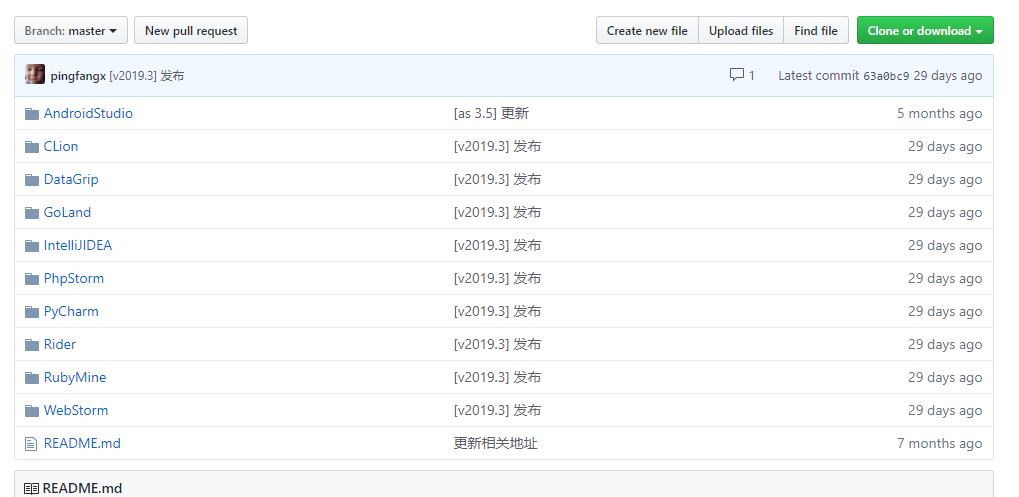Viewport: 1019px width, 497px height.
Task: Click the 5 months ago timestamp of AndroidStudio
Action: [940, 114]
